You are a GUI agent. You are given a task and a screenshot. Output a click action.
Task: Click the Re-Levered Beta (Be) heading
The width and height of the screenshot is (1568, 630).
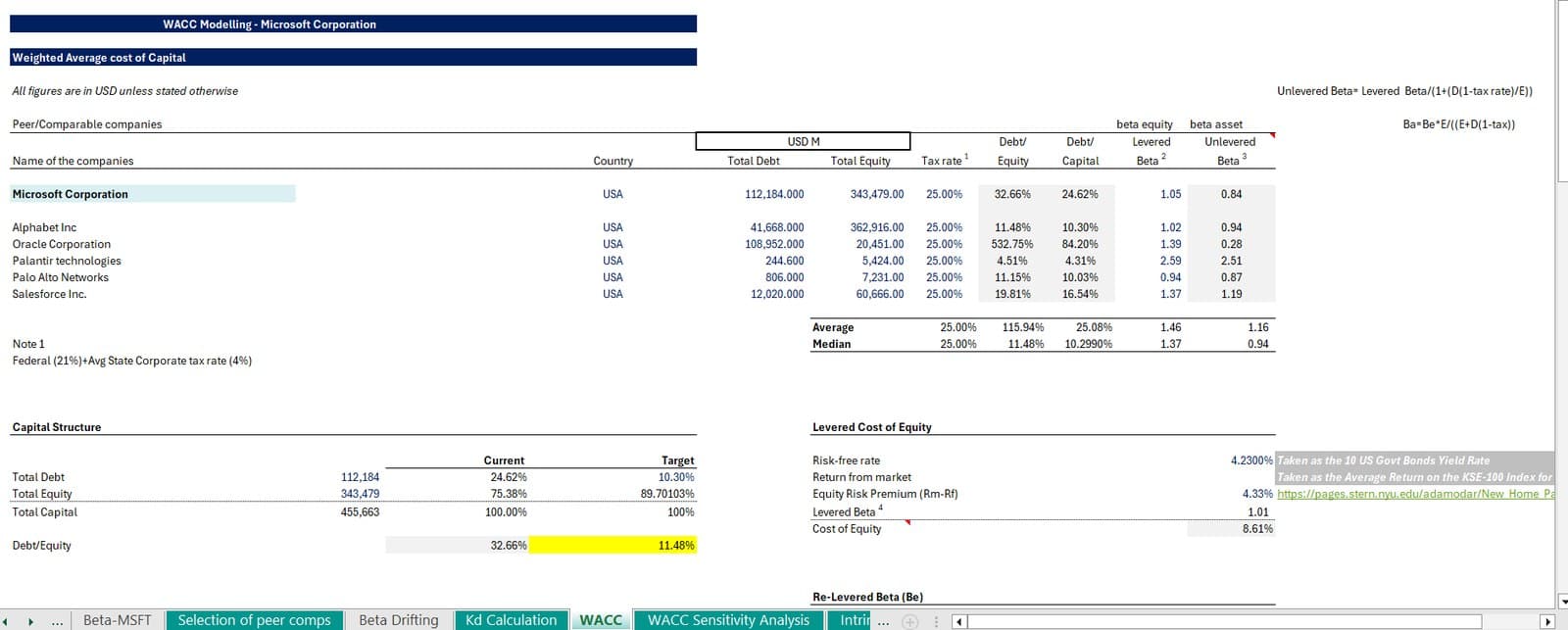pyautogui.click(x=867, y=597)
